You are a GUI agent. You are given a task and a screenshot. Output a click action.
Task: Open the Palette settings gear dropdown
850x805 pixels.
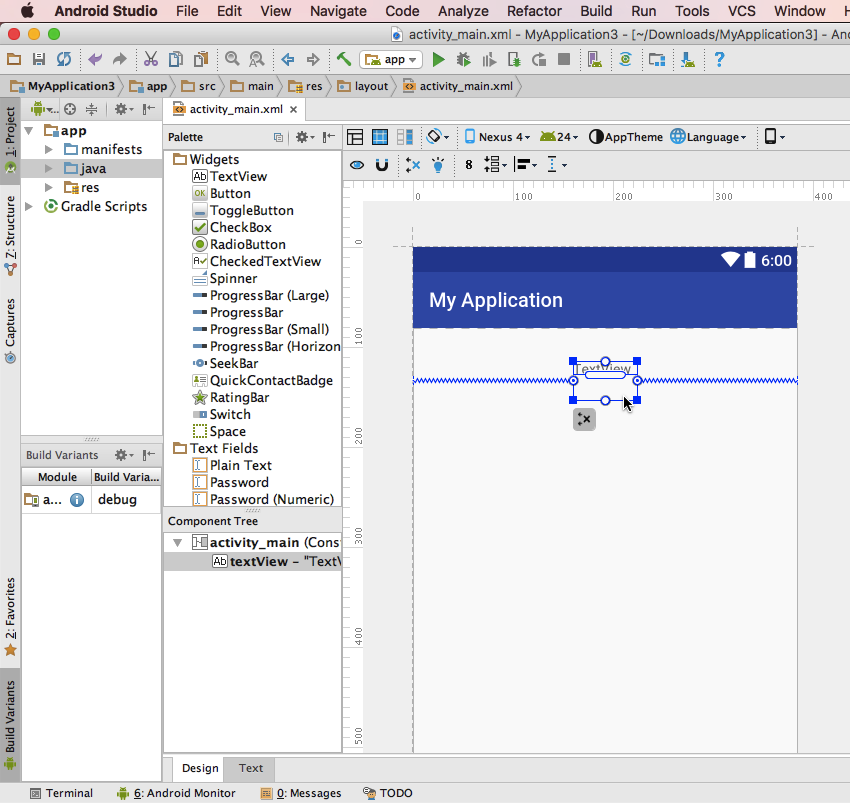click(x=305, y=137)
